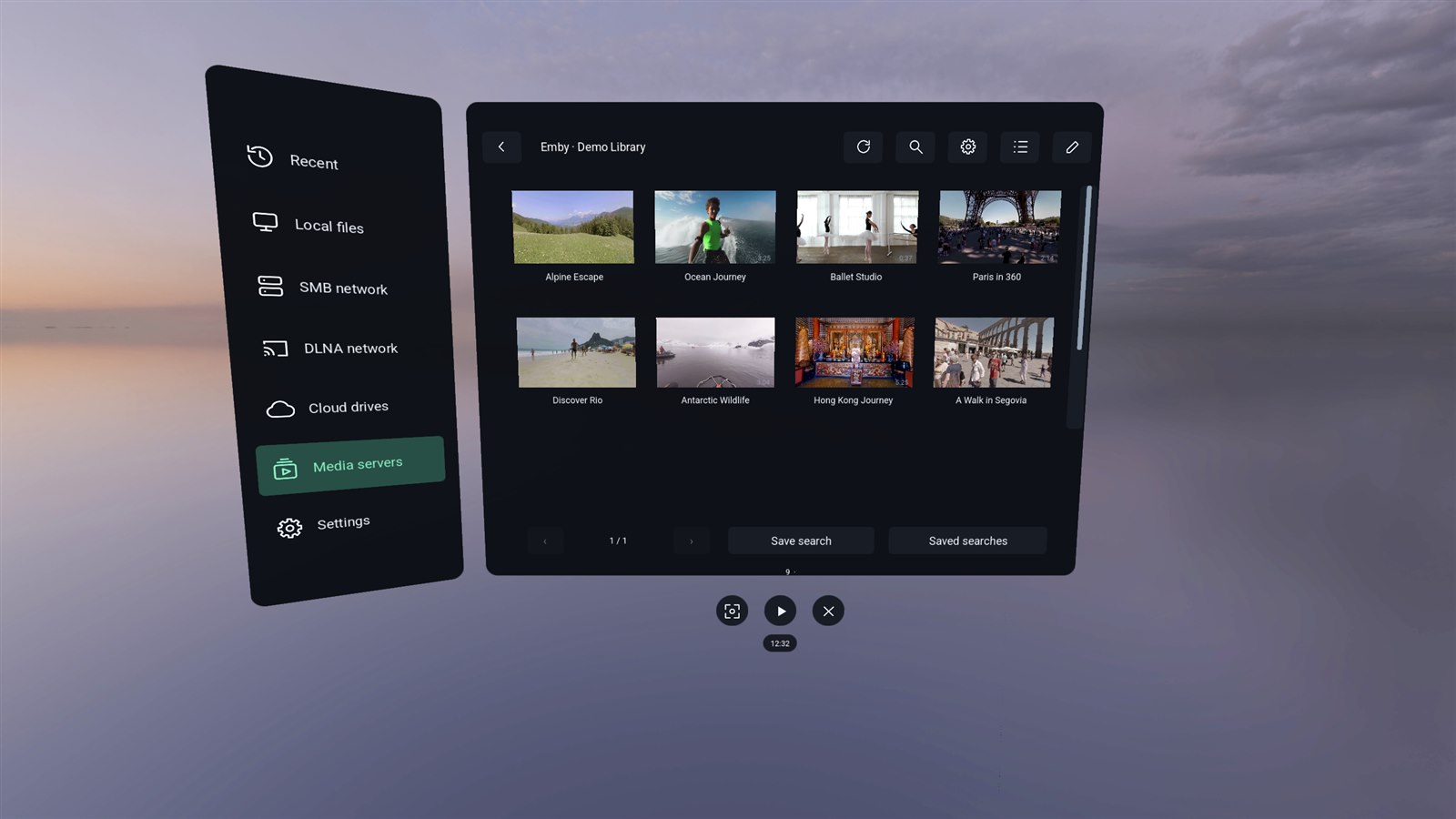Click the DLNA network cast icon
This screenshot has height=819, width=1456.
point(275,349)
